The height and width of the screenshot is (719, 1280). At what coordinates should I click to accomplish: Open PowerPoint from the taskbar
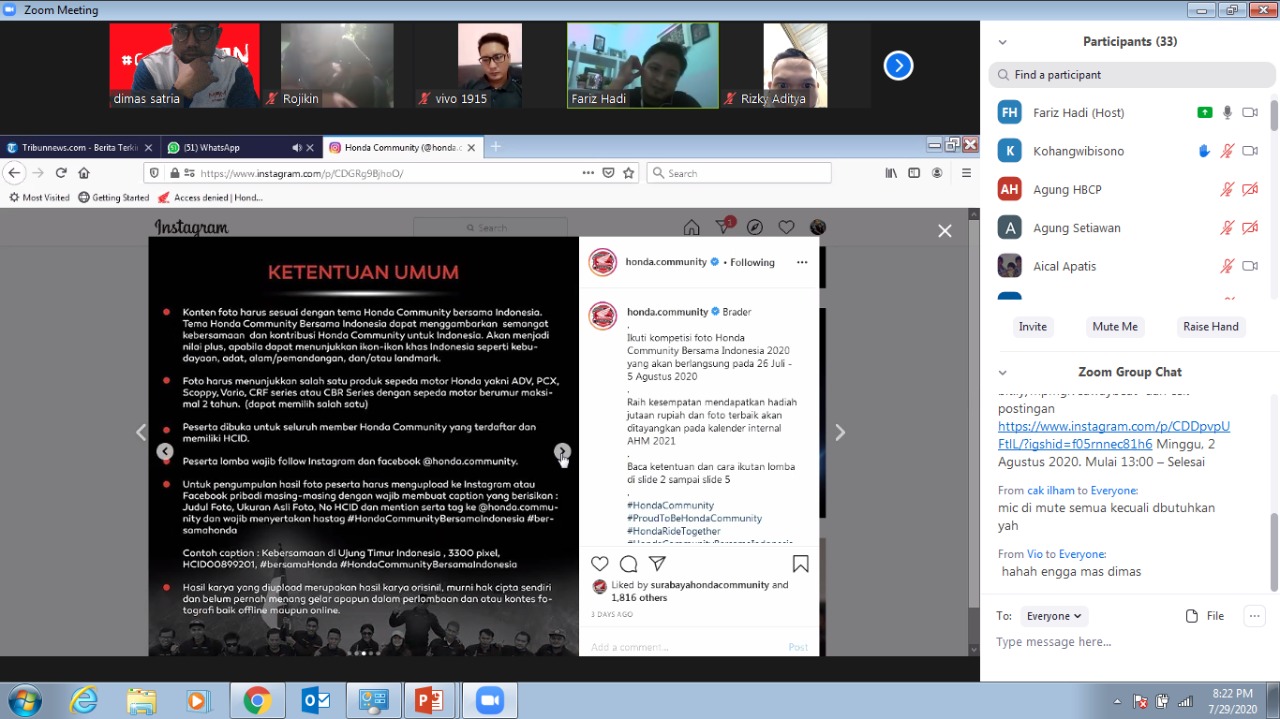coord(429,701)
